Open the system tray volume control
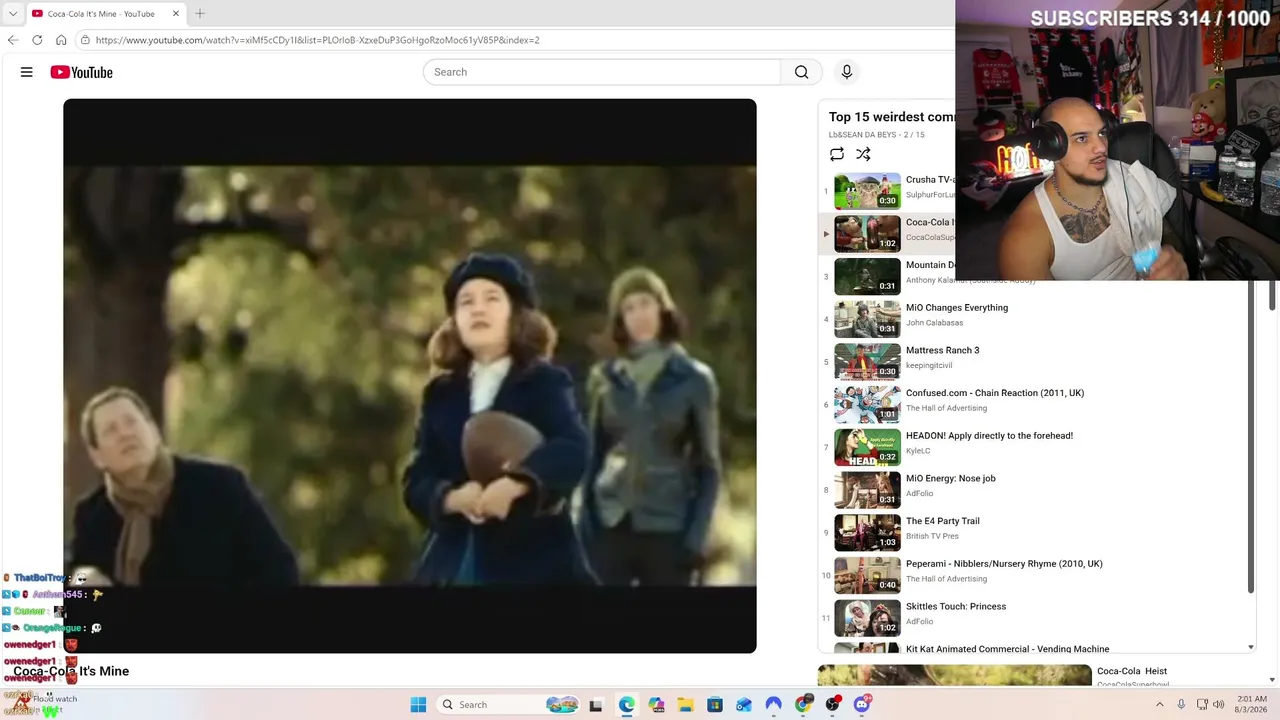The width and height of the screenshot is (1280, 720). (1219, 705)
